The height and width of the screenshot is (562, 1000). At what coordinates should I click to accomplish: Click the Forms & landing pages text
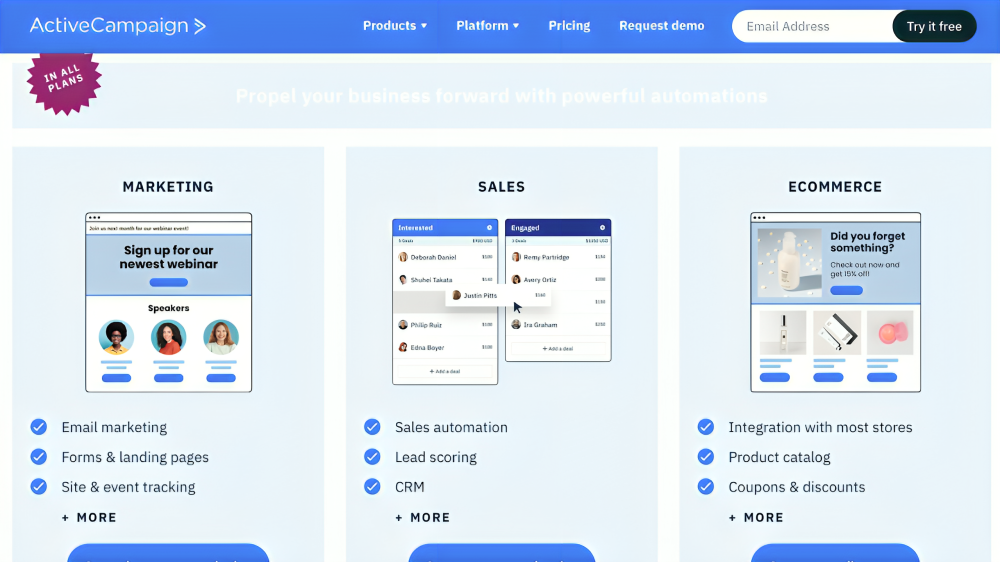click(135, 457)
